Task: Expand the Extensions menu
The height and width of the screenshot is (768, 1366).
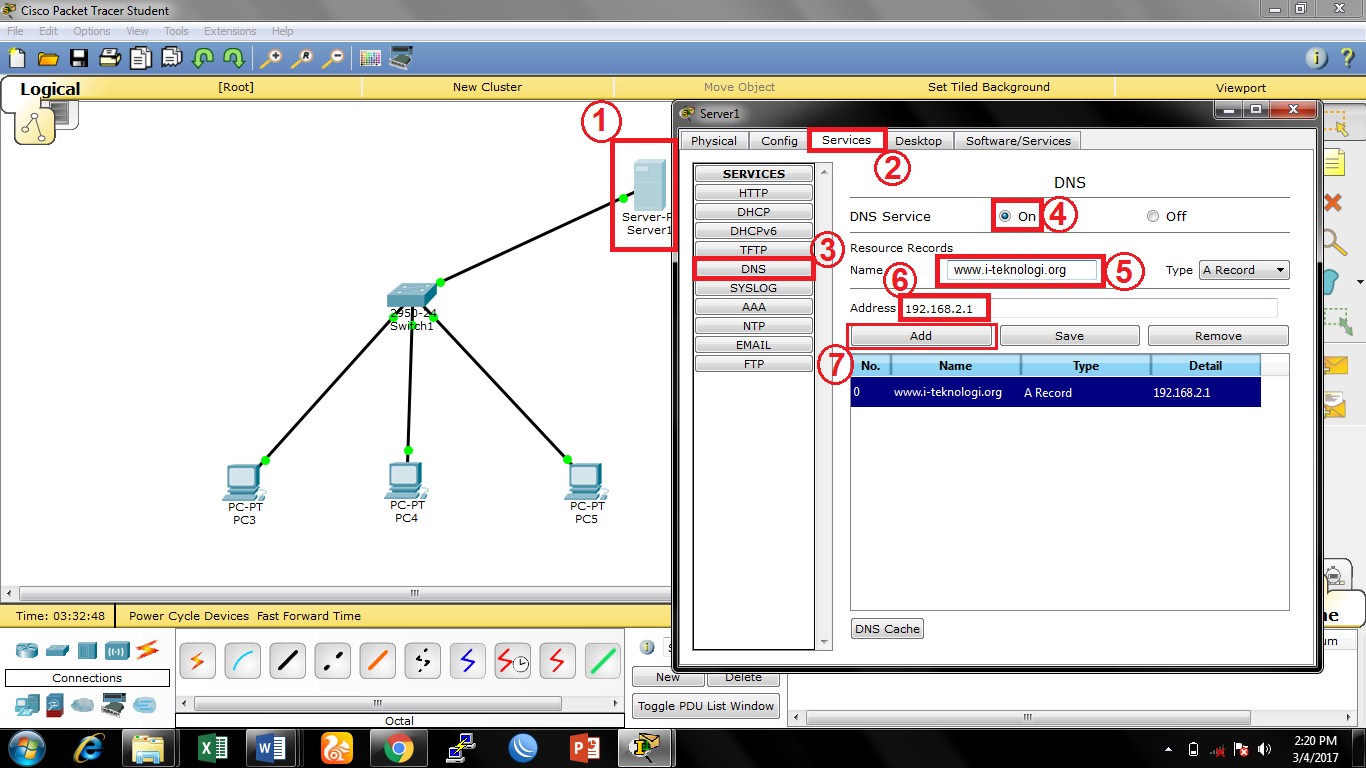Action: click(229, 31)
